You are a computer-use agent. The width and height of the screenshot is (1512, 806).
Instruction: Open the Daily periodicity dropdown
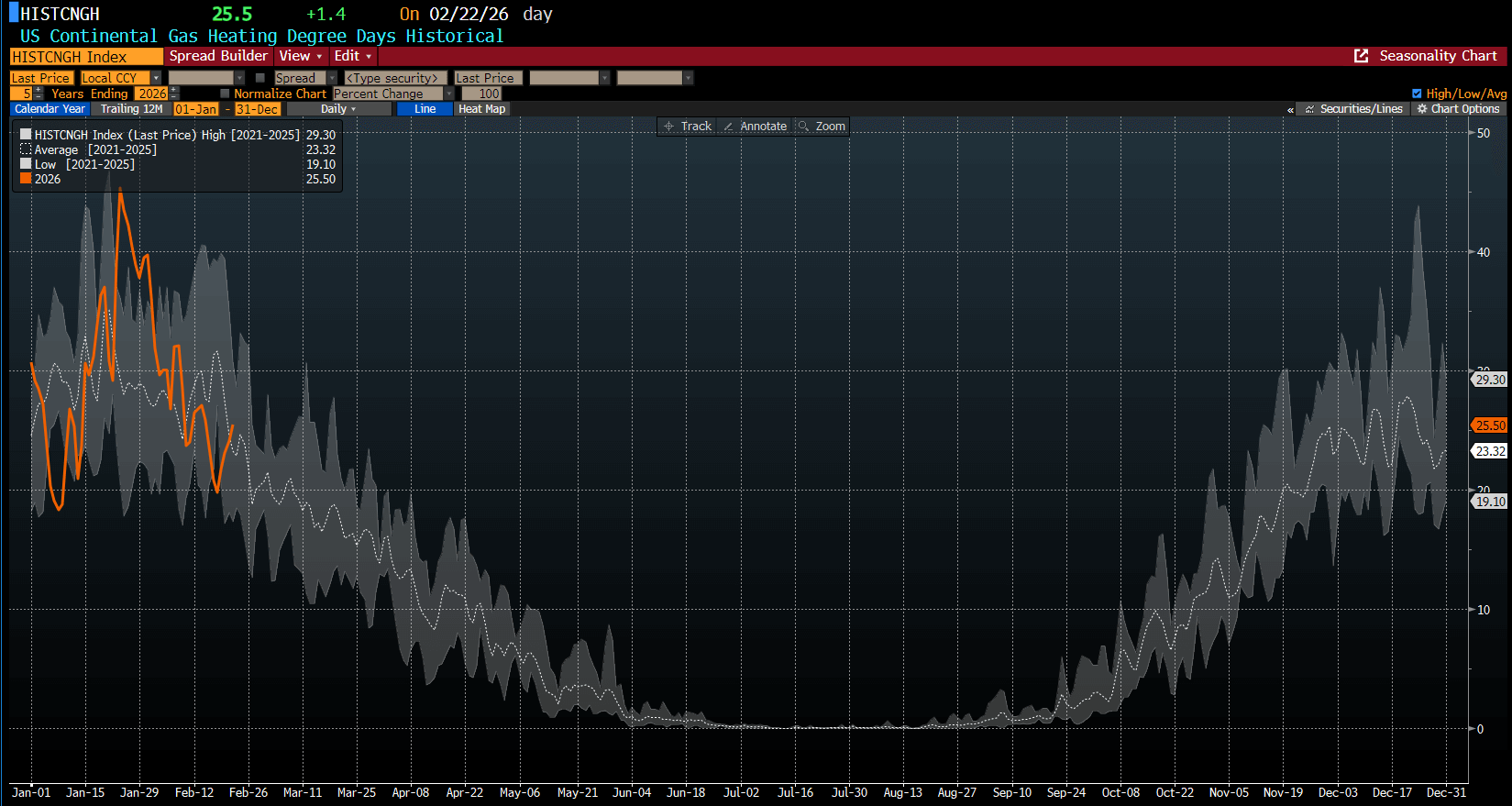[338, 109]
